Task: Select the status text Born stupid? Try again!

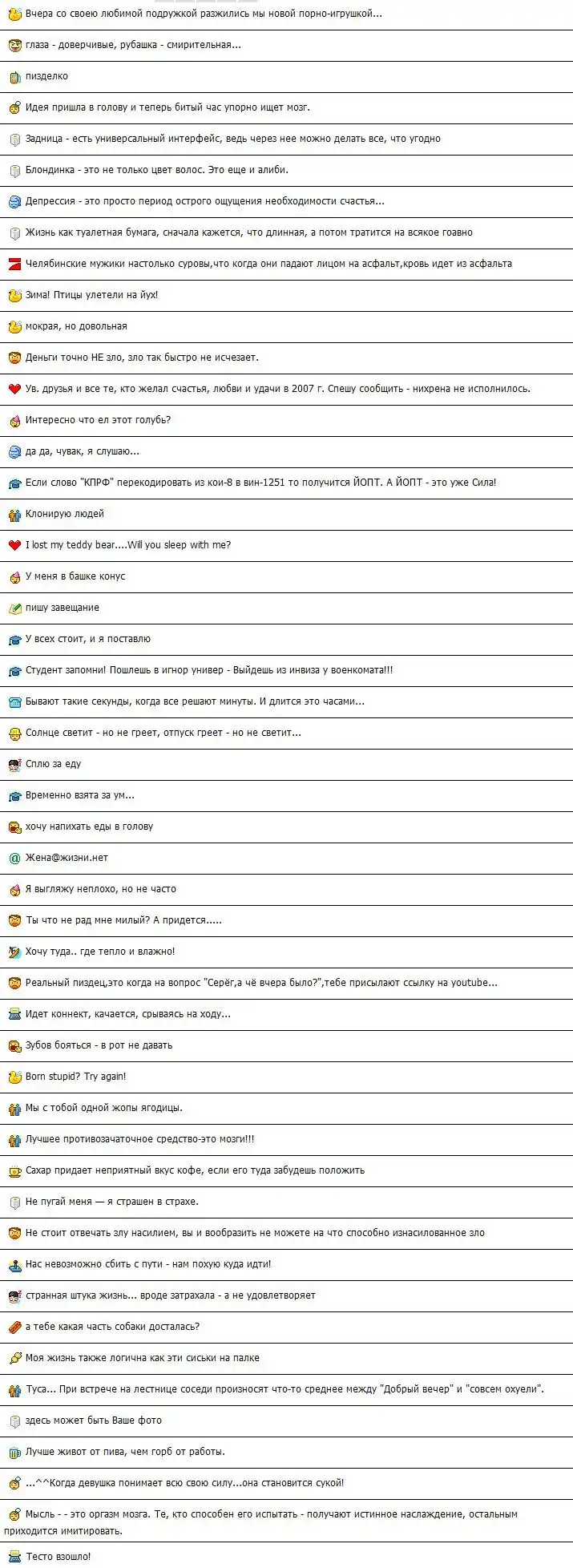Action: pyautogui.click(x=75, y=1077)
